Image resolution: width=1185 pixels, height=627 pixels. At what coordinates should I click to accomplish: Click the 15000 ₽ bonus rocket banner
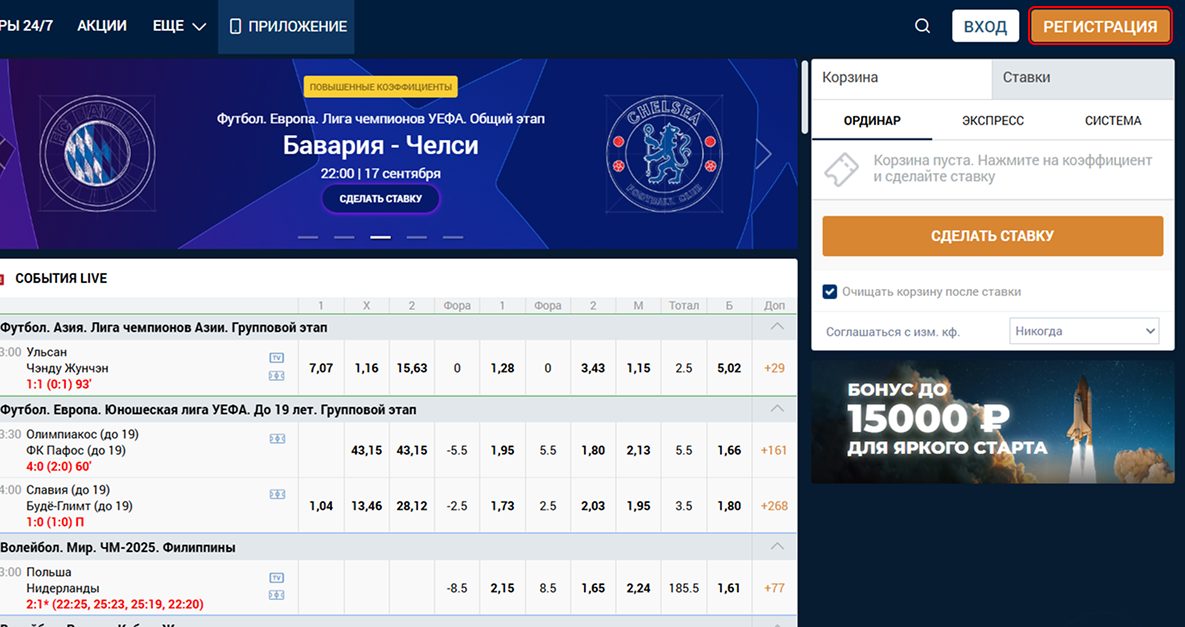coord(992,422)
